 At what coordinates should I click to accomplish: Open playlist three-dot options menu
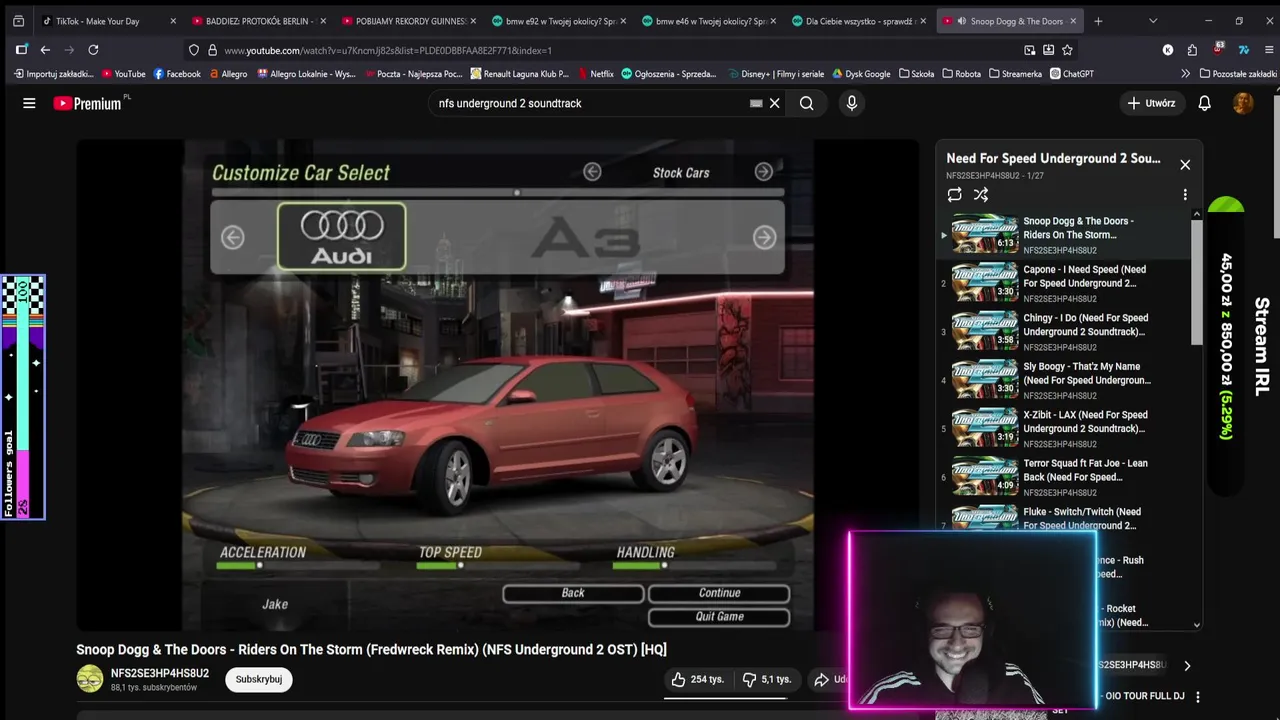tap(1185, 195)
